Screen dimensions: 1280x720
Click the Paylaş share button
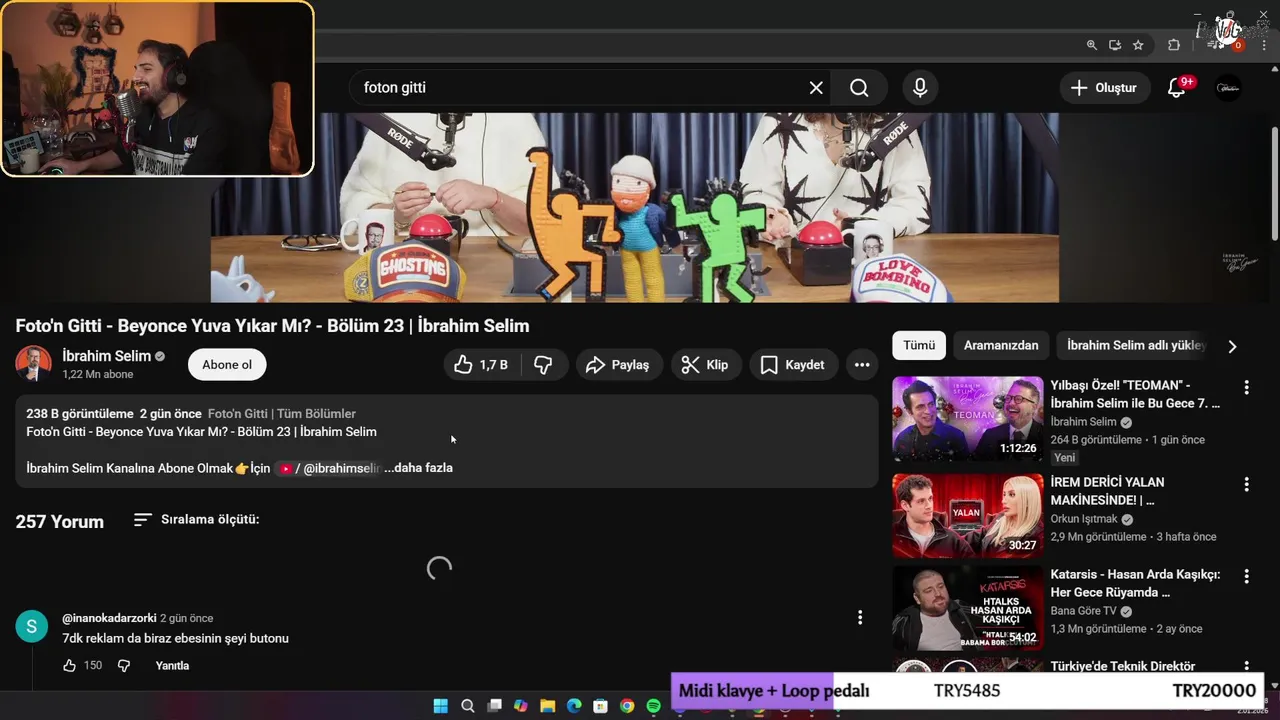tap(617, 365)
